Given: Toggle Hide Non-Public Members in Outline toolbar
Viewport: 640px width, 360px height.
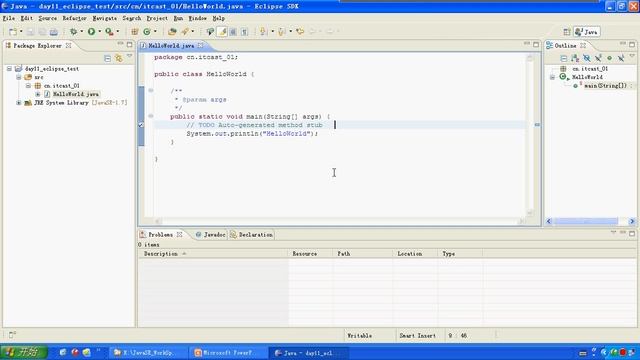Looking at the screenshot, I should pos(609,58).
